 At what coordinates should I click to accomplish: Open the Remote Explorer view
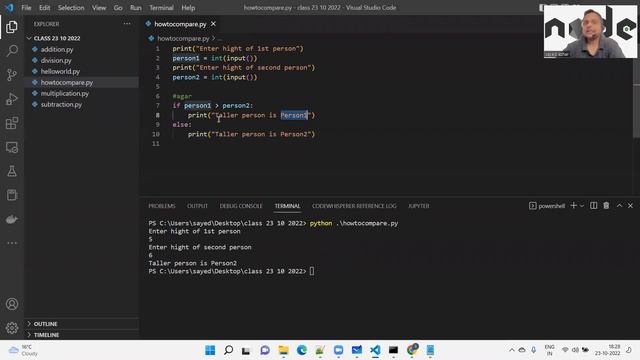coord(12,147)
